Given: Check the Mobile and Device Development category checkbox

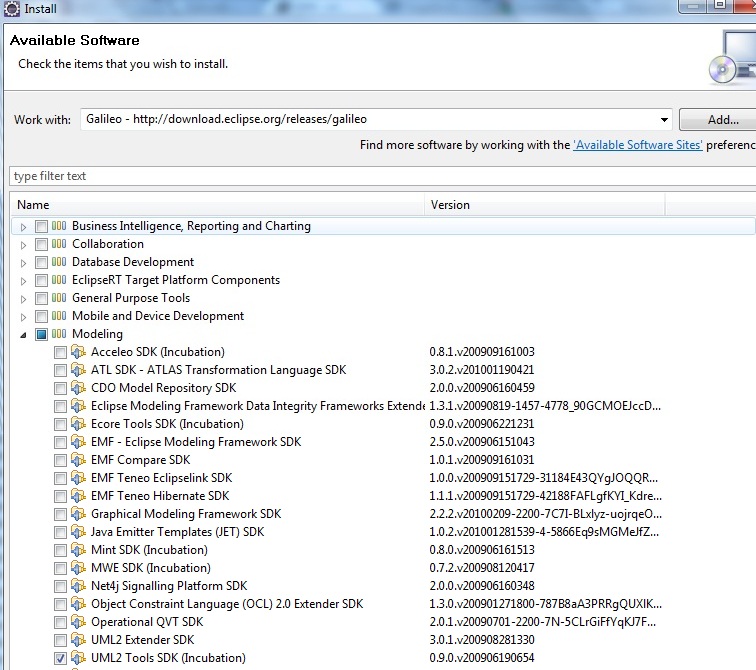Looking at the screenshot, I should 41,317.
